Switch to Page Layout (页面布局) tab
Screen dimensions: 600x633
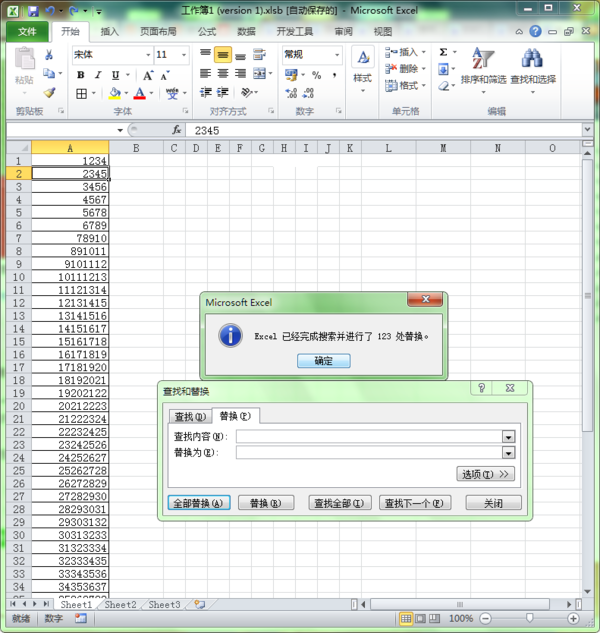point(158,31)
